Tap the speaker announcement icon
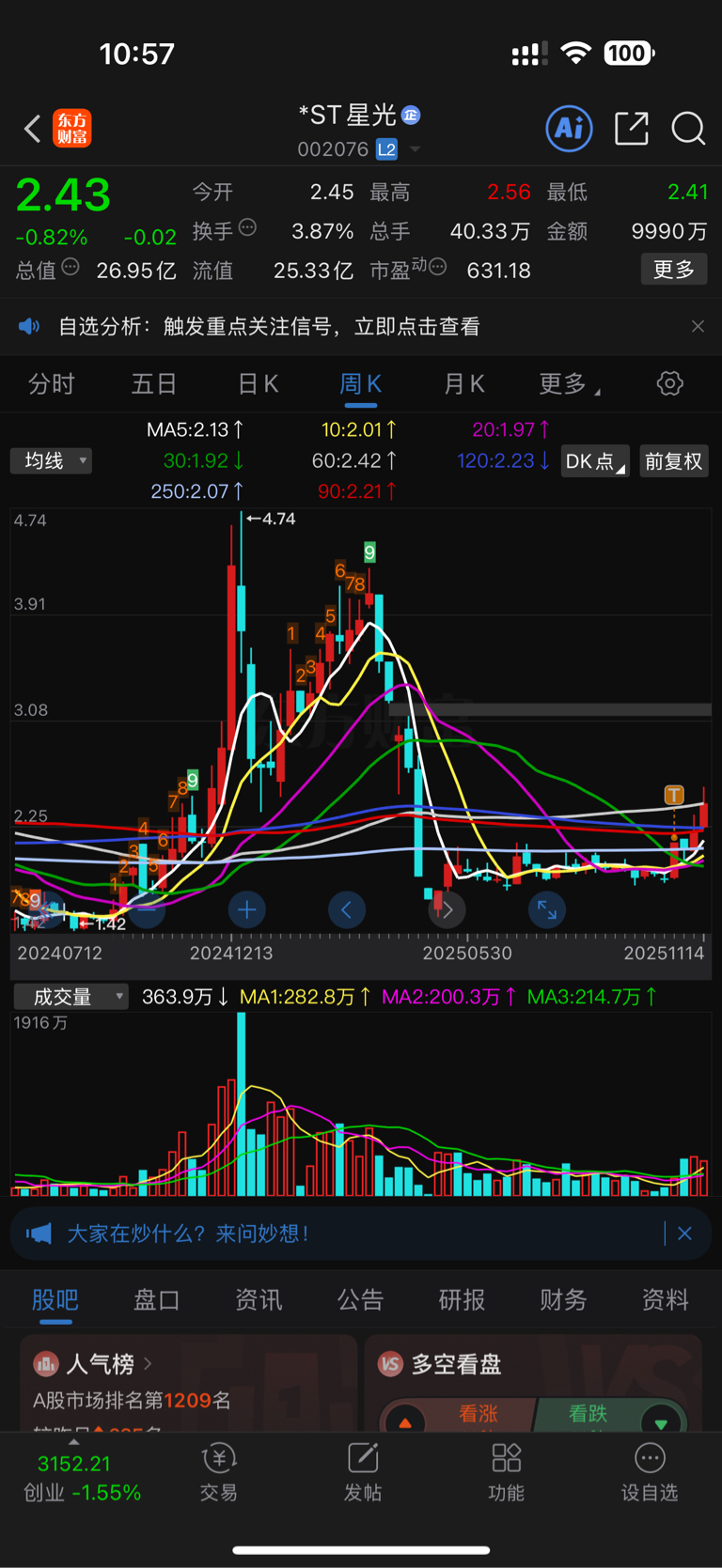 (x=29, y=326)
